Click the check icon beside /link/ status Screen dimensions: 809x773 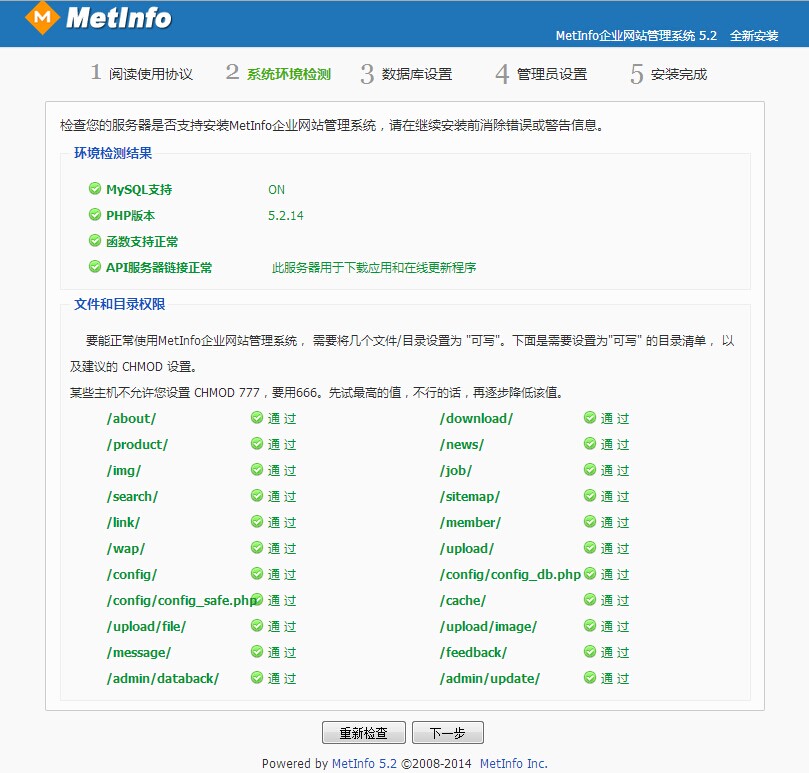click(x=257, y=522)
